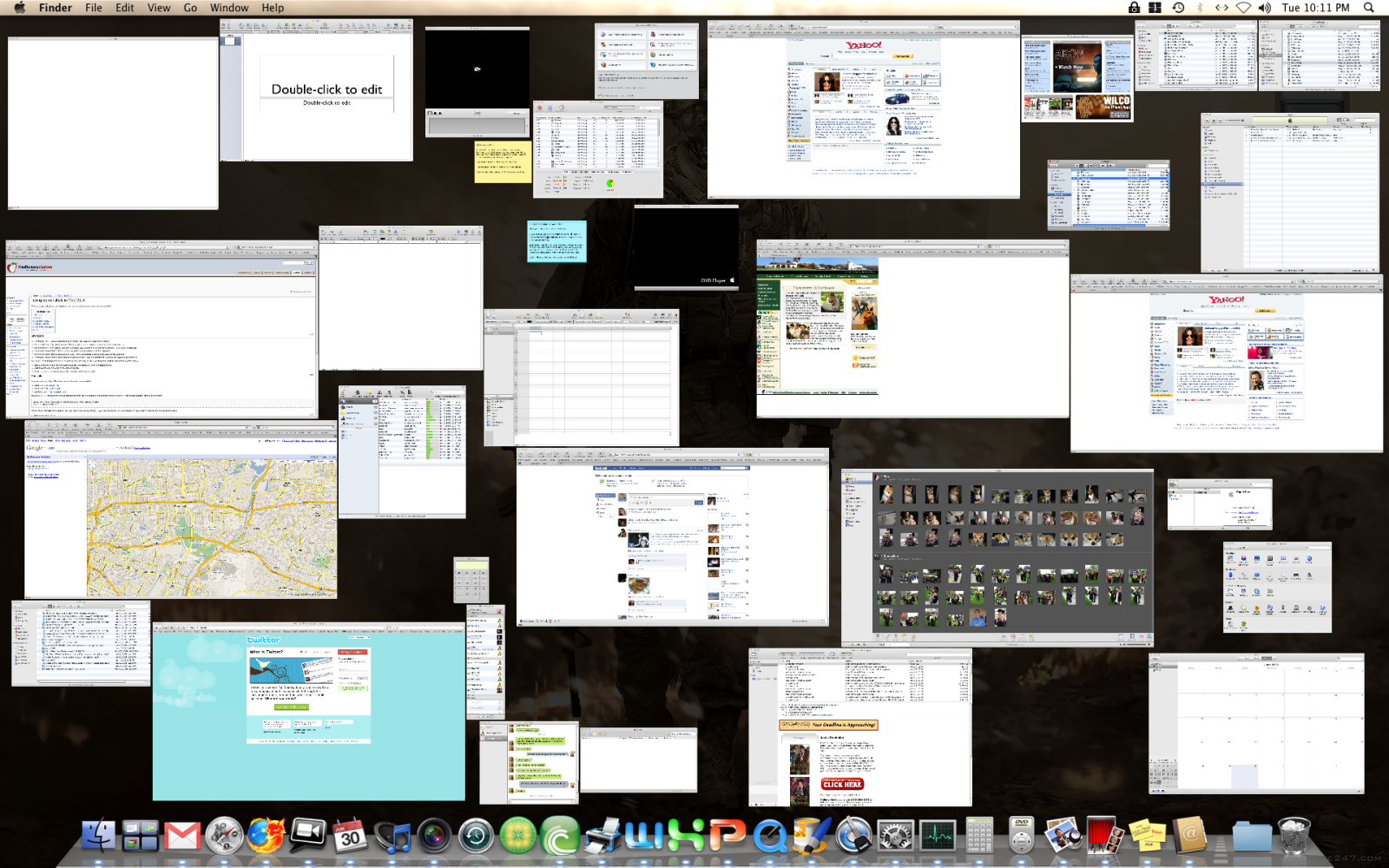The height and width of the screenshot is (868, 1389).
Task: Bring the Twitter browser window to front
Action: [309, 711]
